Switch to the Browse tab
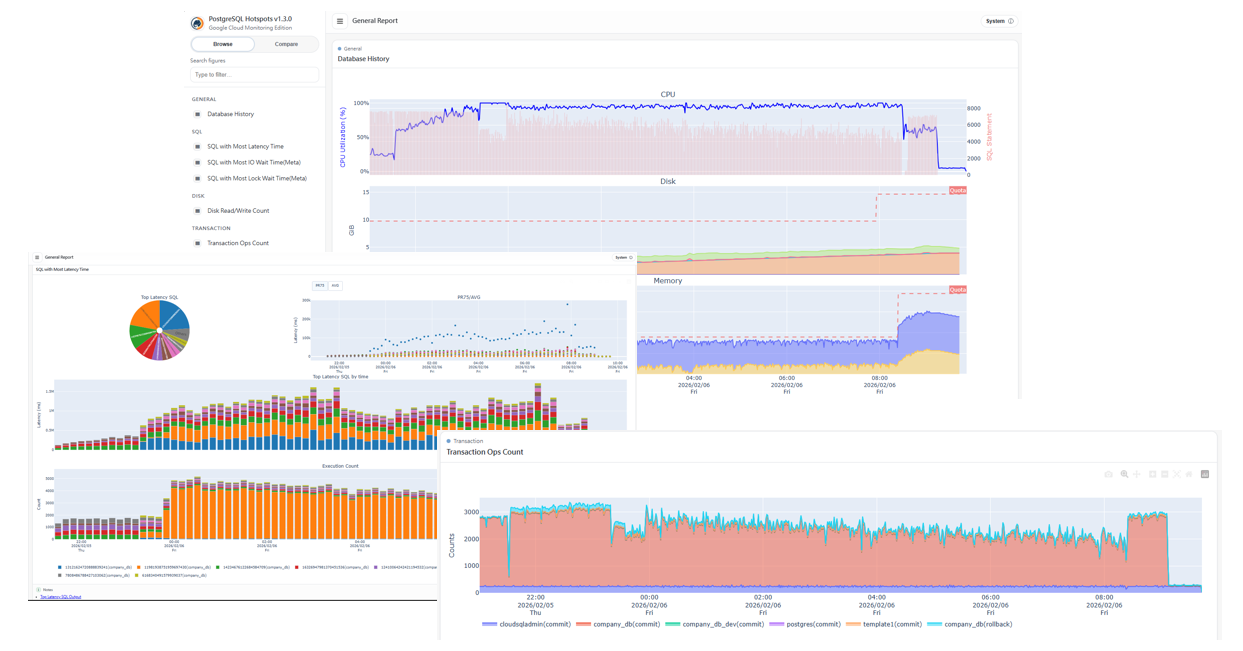The height and width of the screenshot is (651, 1243). click(222, 44)
